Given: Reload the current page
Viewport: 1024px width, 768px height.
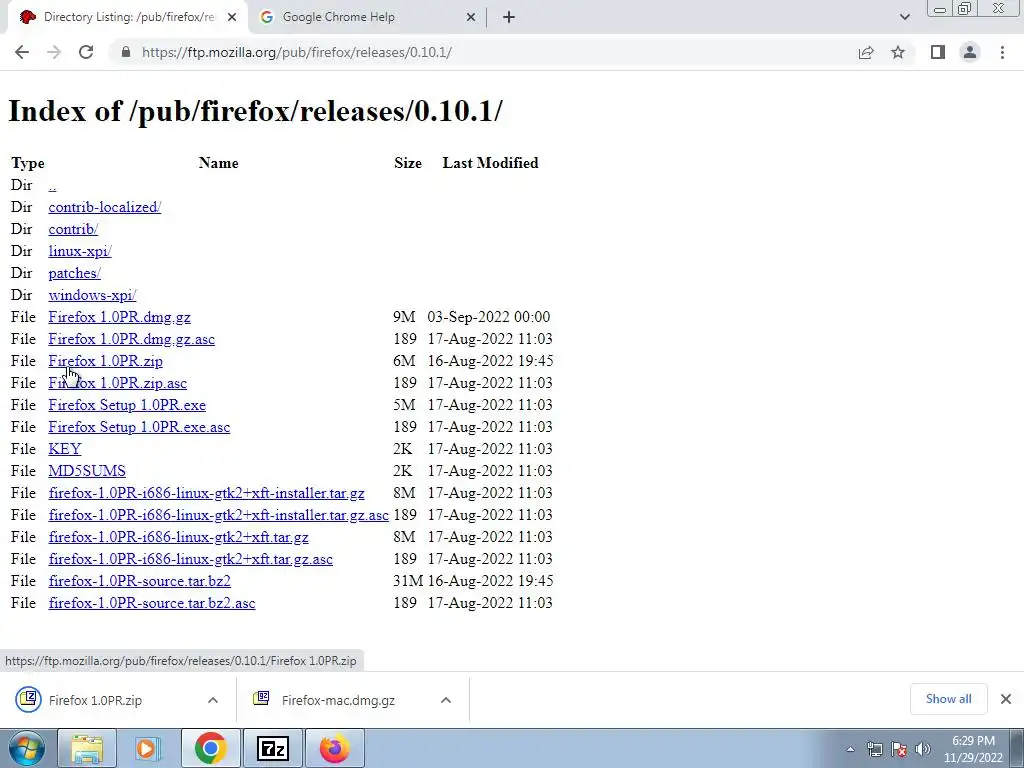Looking at the screenshot, I should coord(86,52).
